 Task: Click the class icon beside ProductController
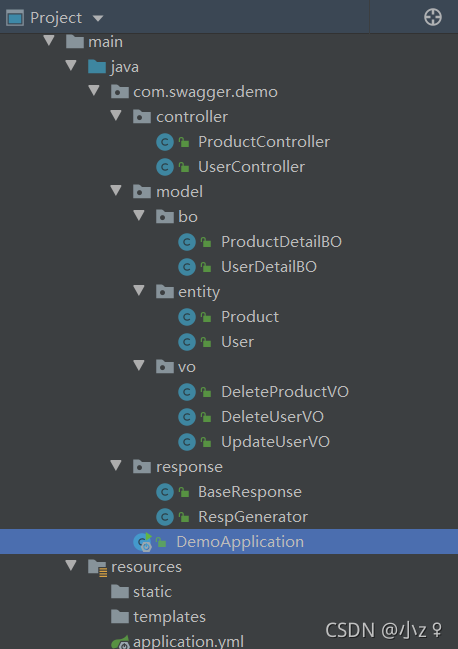(x=165, y=142)
